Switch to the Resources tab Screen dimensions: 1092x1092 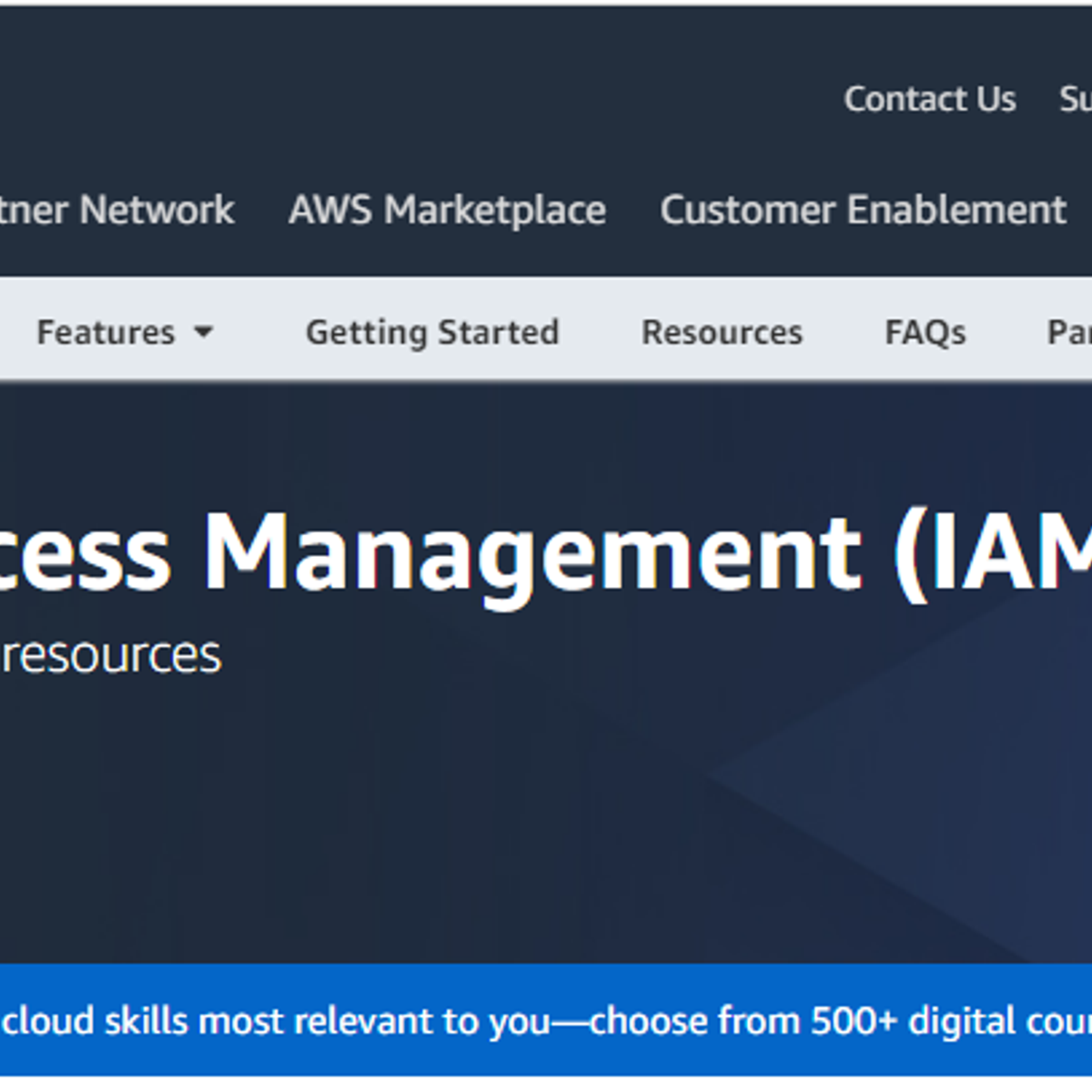[722, 333]
